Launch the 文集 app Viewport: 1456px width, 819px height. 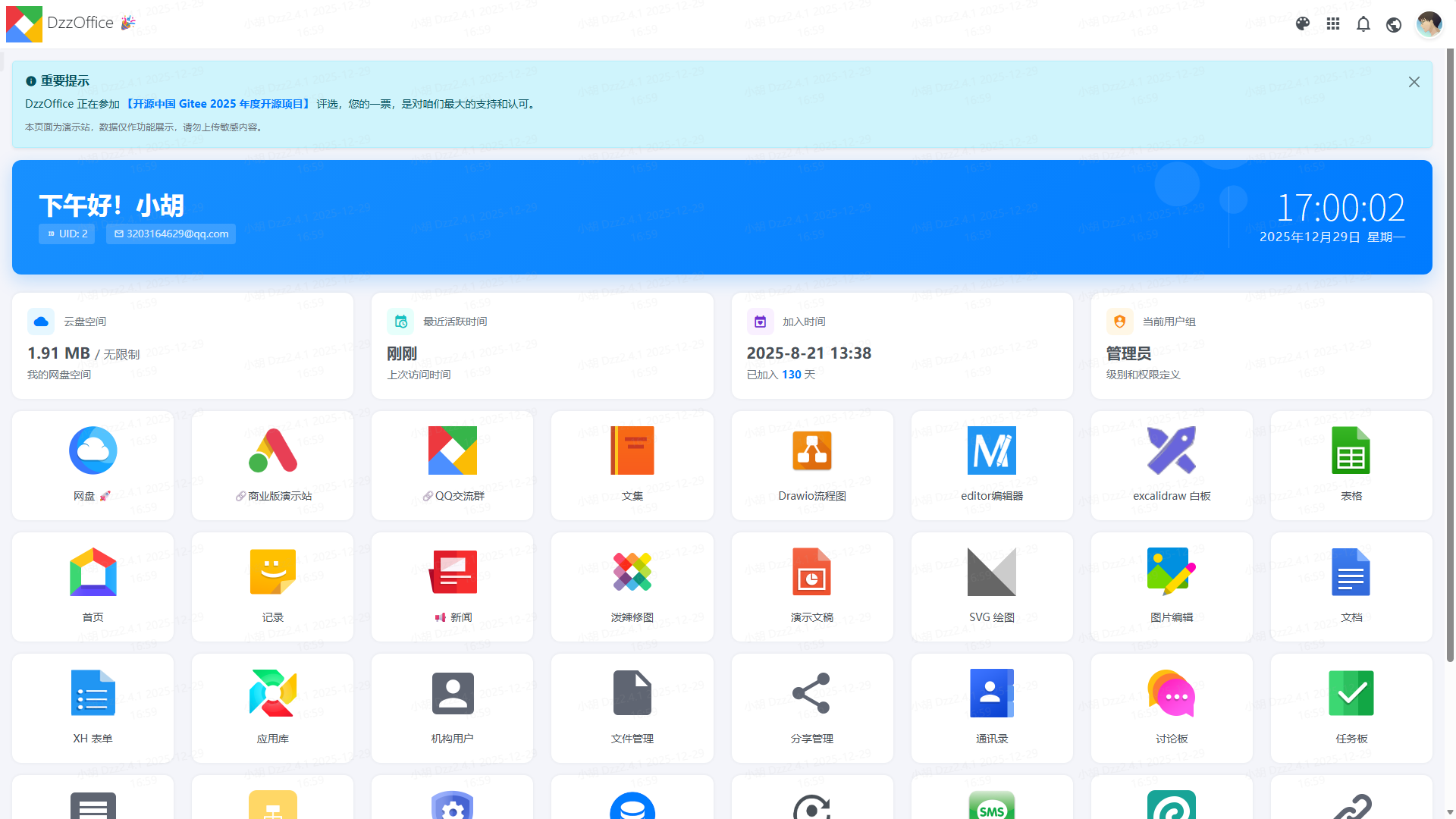pos(632,465)
